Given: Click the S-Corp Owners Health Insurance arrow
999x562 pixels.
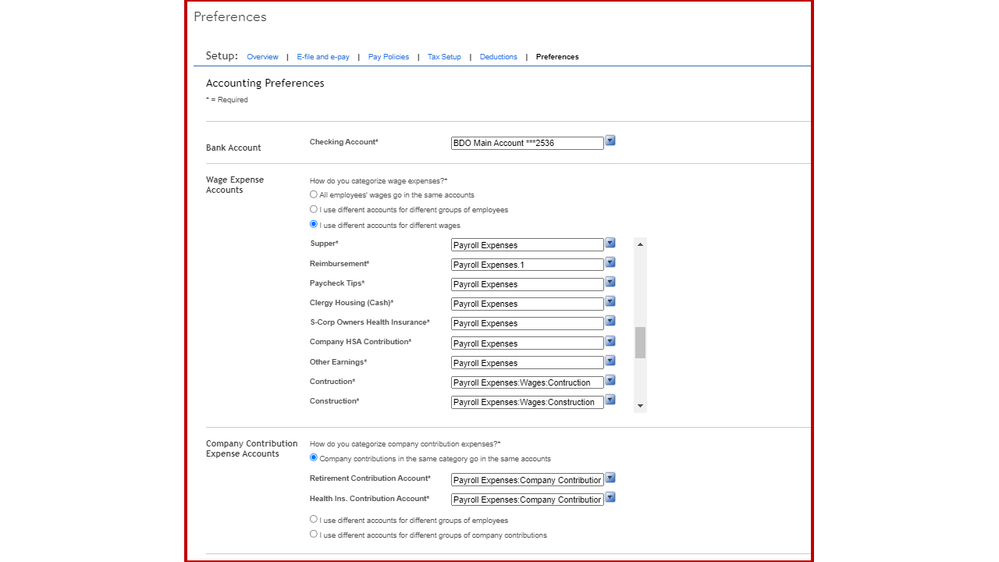Looking at the screenshot, I should (x=610, y=322).
